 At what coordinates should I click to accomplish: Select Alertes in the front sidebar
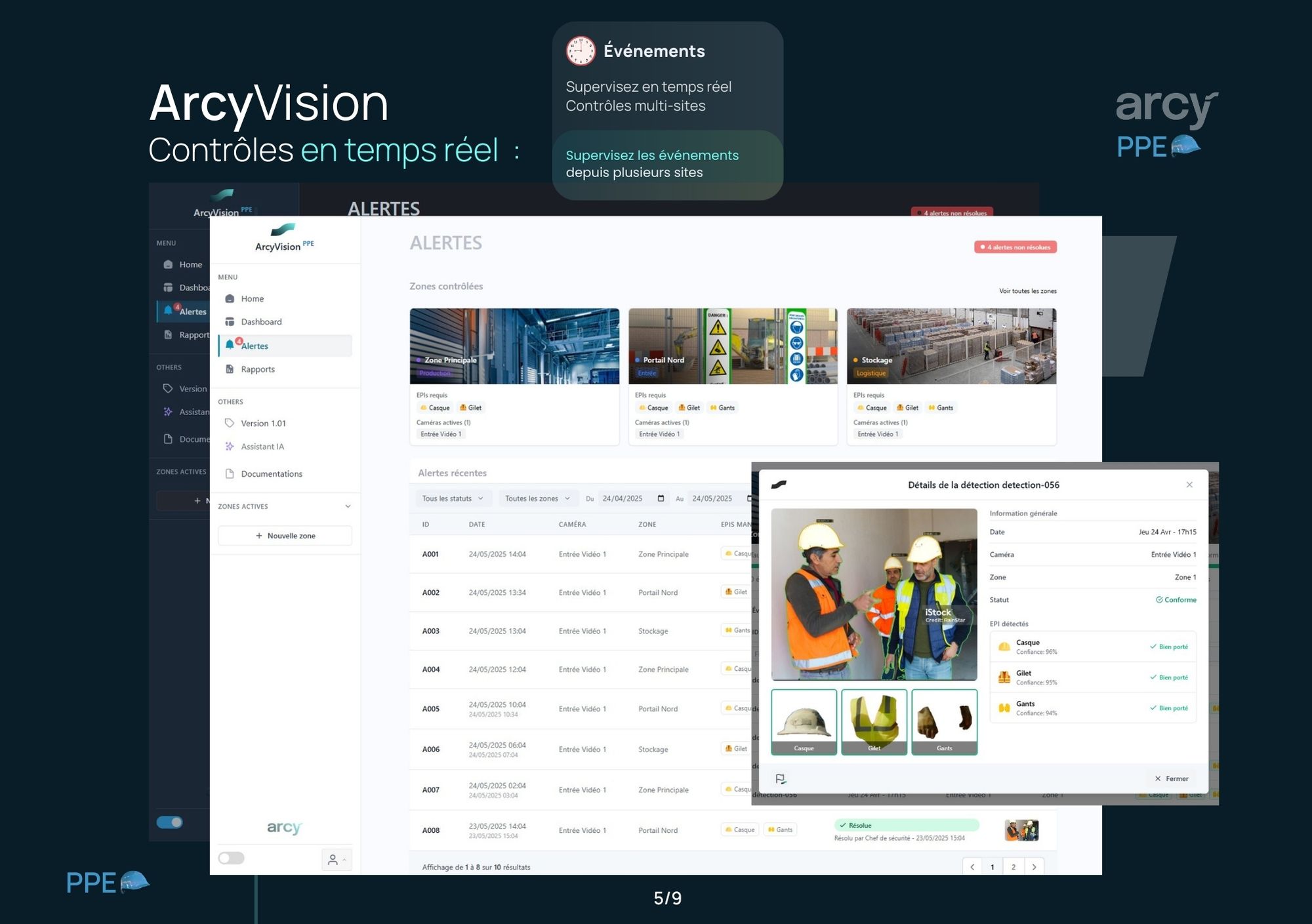[x=285, y=346]
